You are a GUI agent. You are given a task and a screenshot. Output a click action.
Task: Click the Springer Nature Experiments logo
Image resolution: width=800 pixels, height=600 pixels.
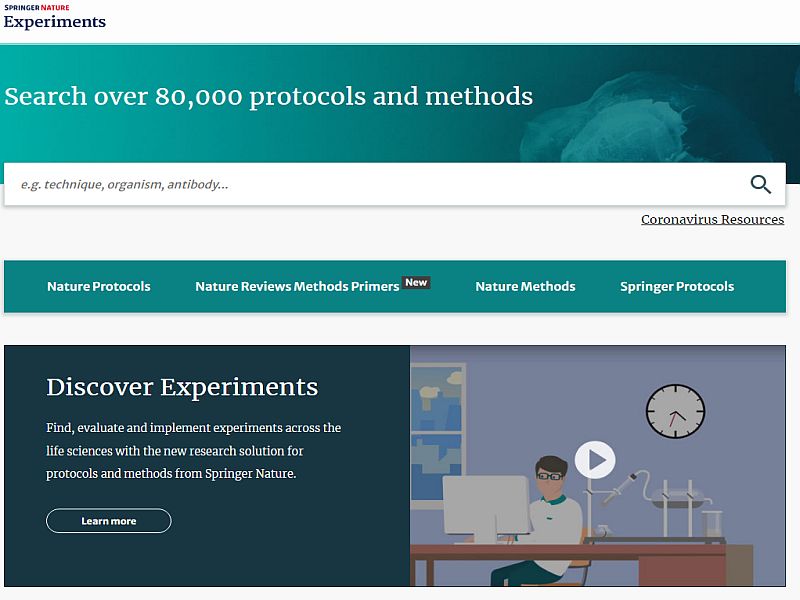pyautogui.click(x=55, y=17)
